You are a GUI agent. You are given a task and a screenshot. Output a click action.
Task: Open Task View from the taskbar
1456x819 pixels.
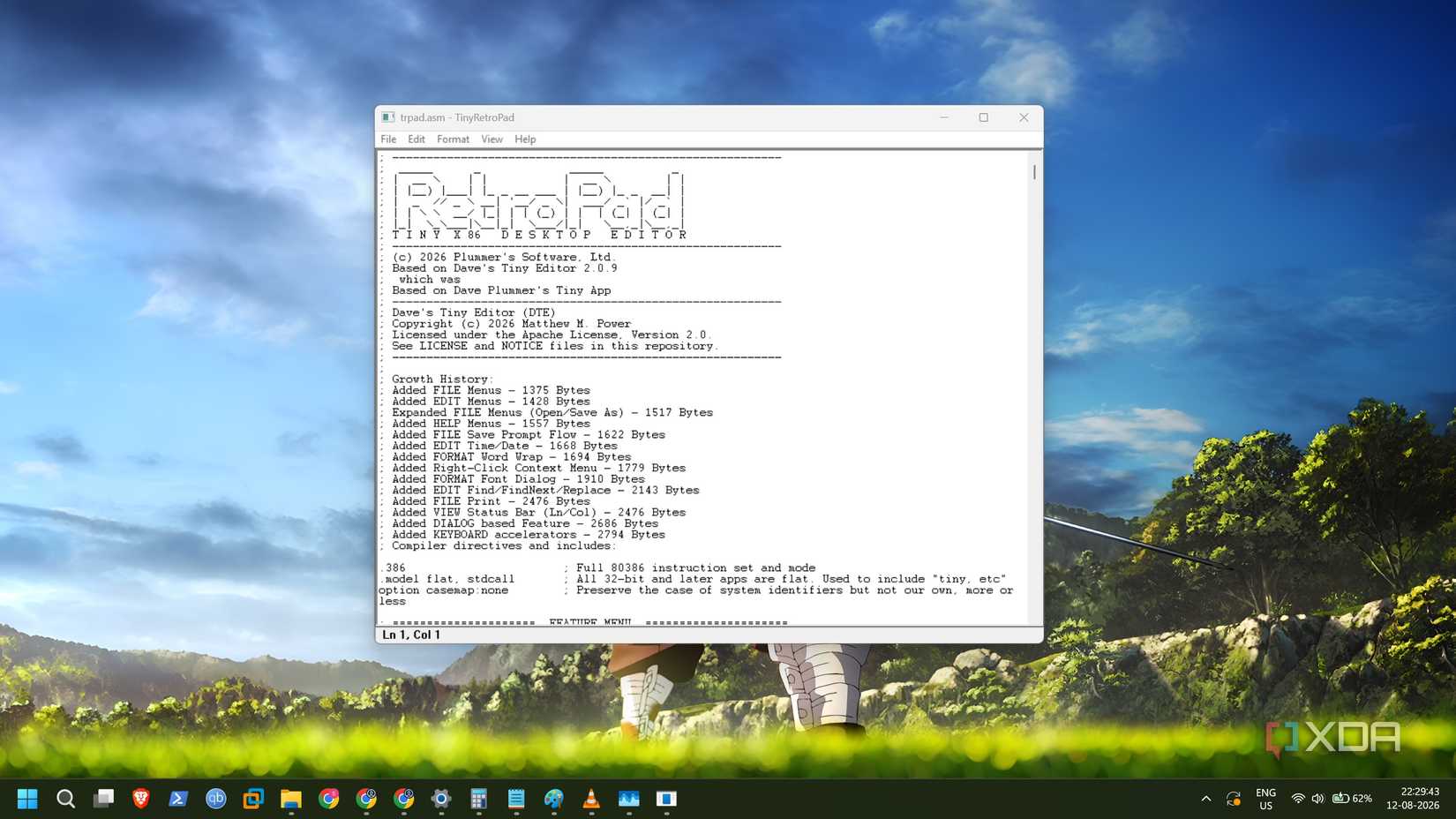click(x=103, y=799)
